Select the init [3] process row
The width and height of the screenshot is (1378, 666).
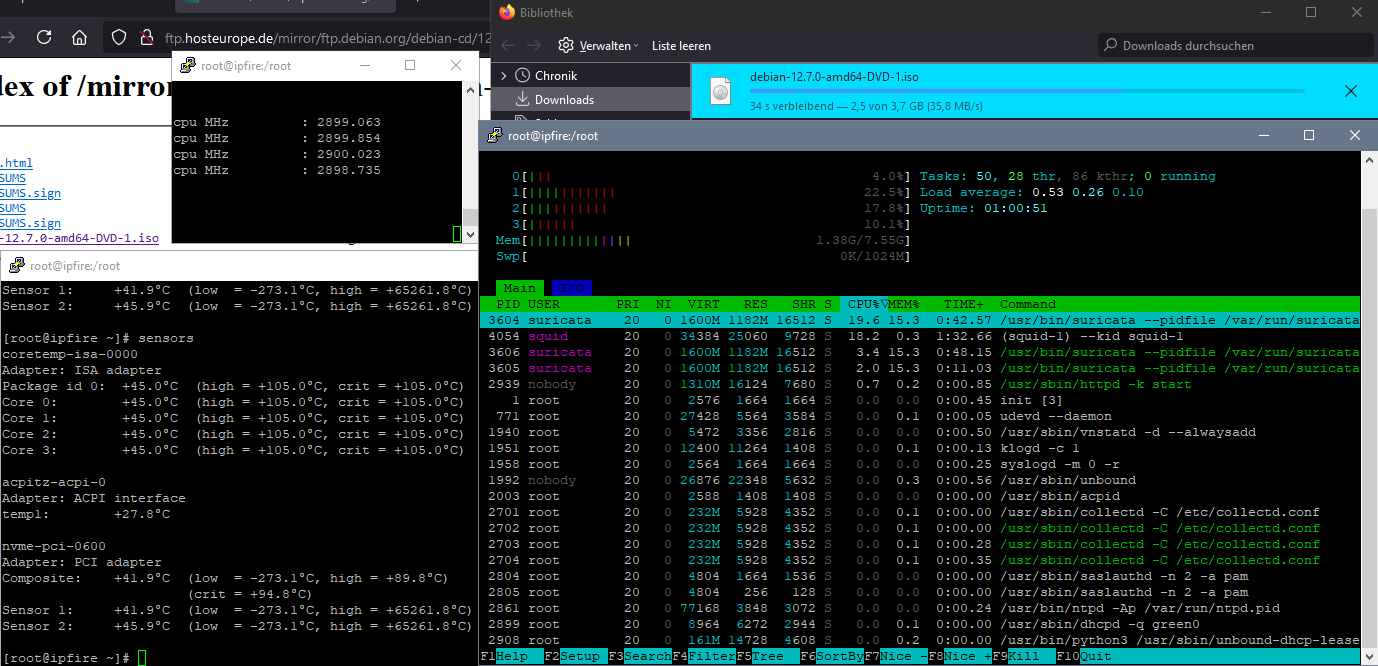point(920,400)
